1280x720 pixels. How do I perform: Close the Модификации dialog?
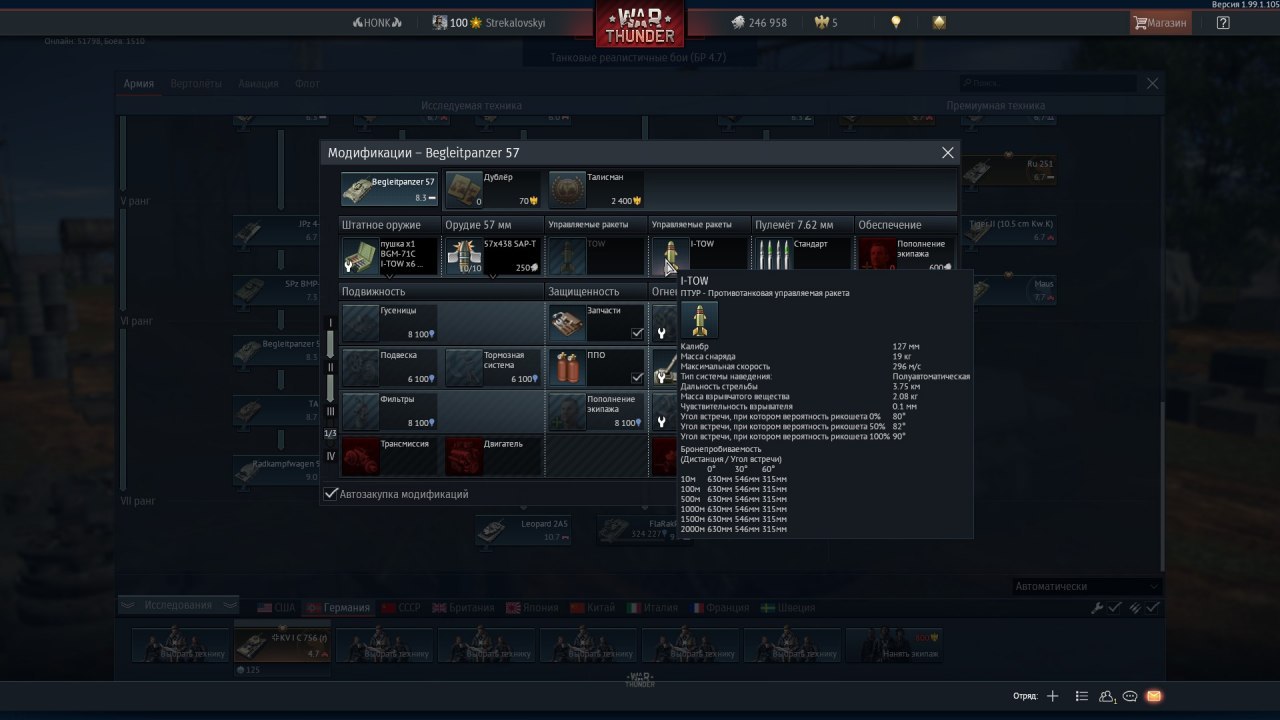coord(948,153)
